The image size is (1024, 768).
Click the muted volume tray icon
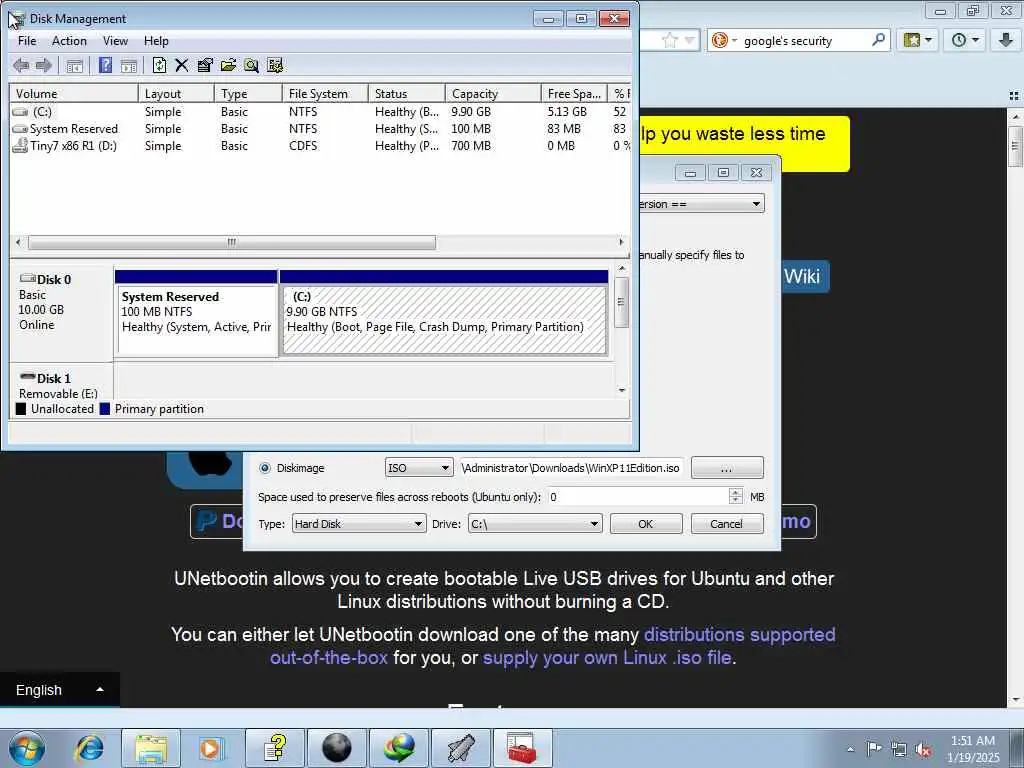923,750
